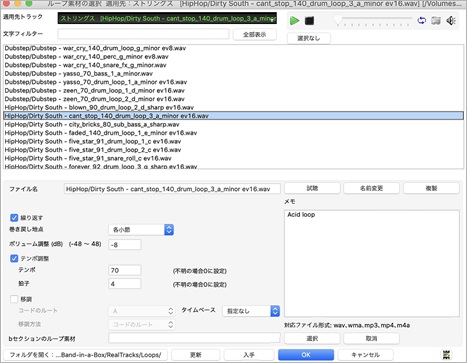This screenshot has width=467, height=363.
Task: Select war_cry_140_drum_loop_g_minor ev8.wav
Action: tap(233, 48)
